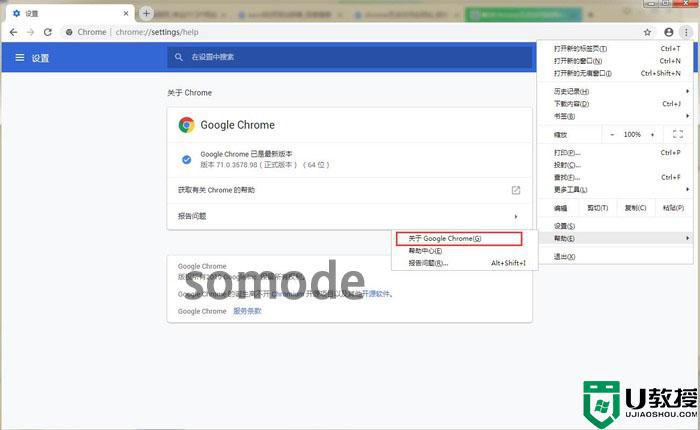Image resolution: width=700 pixels, height=430 pixels.
Task: Click 剪切 in the edit row
Action: tap(598, 208)
